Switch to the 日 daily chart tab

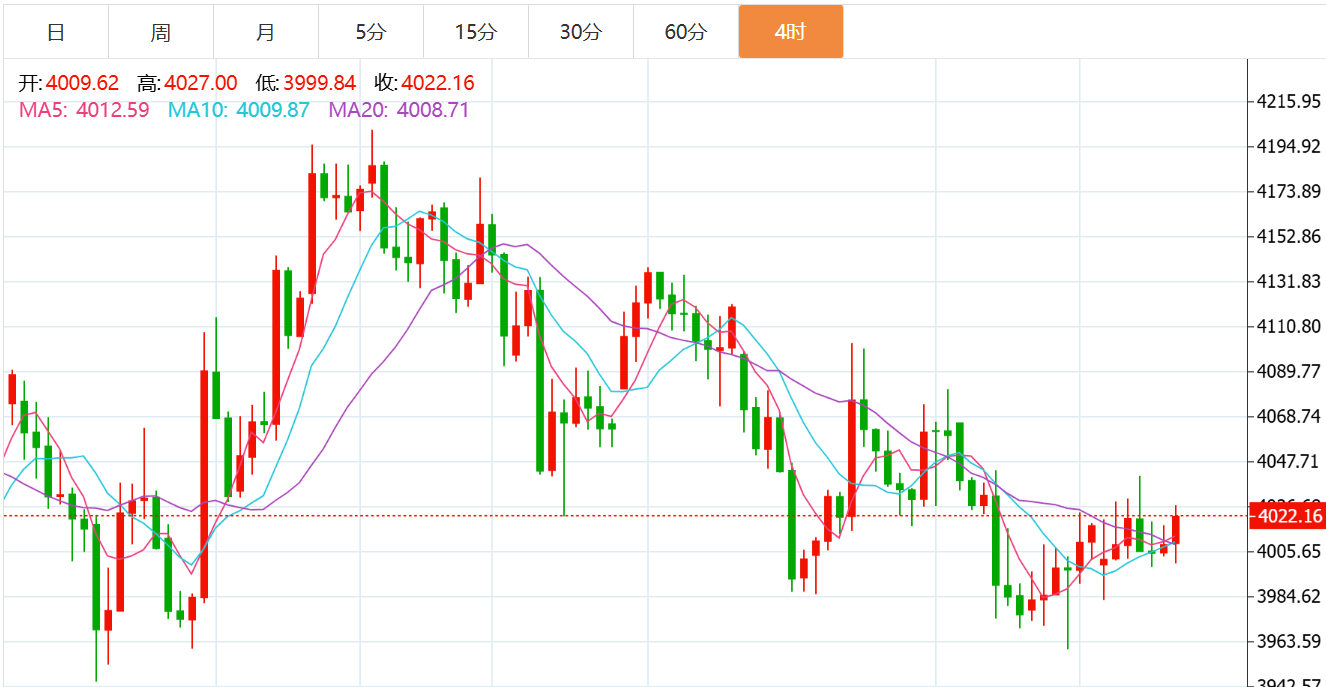56,32
